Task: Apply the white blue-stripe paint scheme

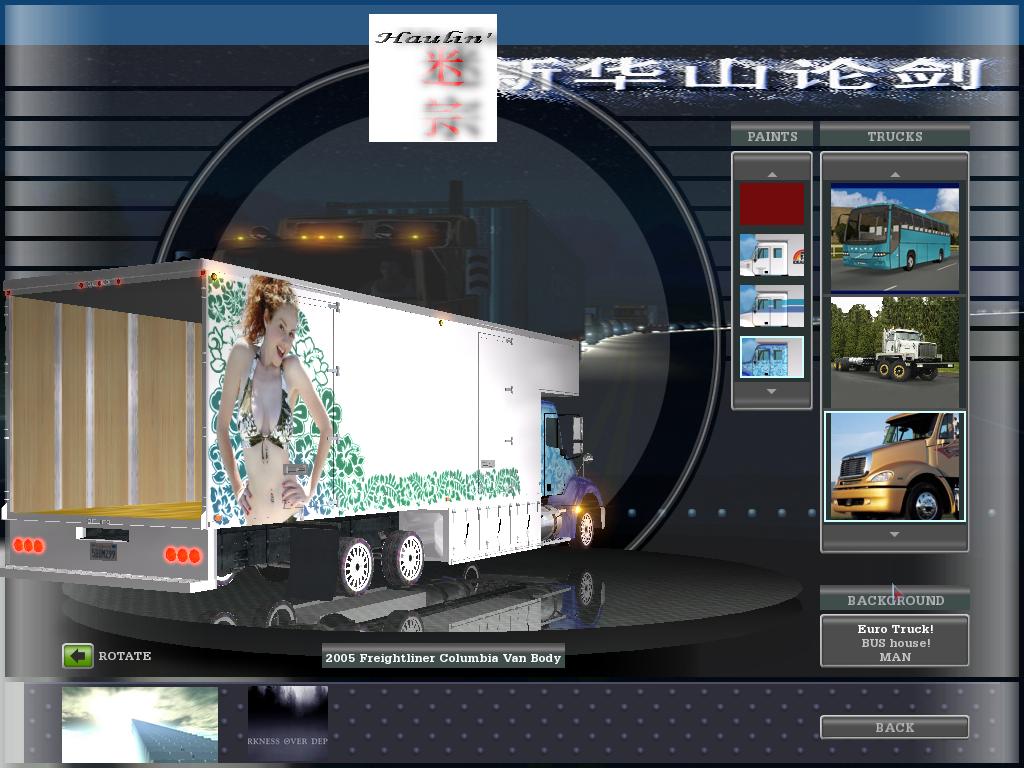Action: pos(771,306)
